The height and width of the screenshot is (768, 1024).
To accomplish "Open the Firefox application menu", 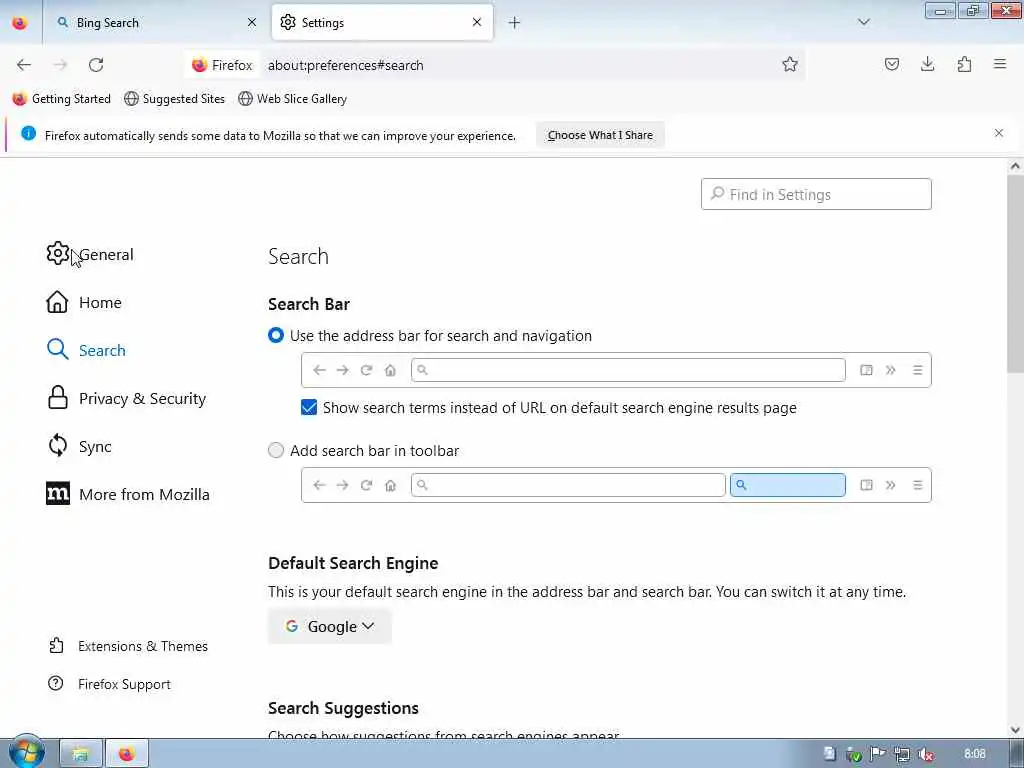I will click(1000, 64).
